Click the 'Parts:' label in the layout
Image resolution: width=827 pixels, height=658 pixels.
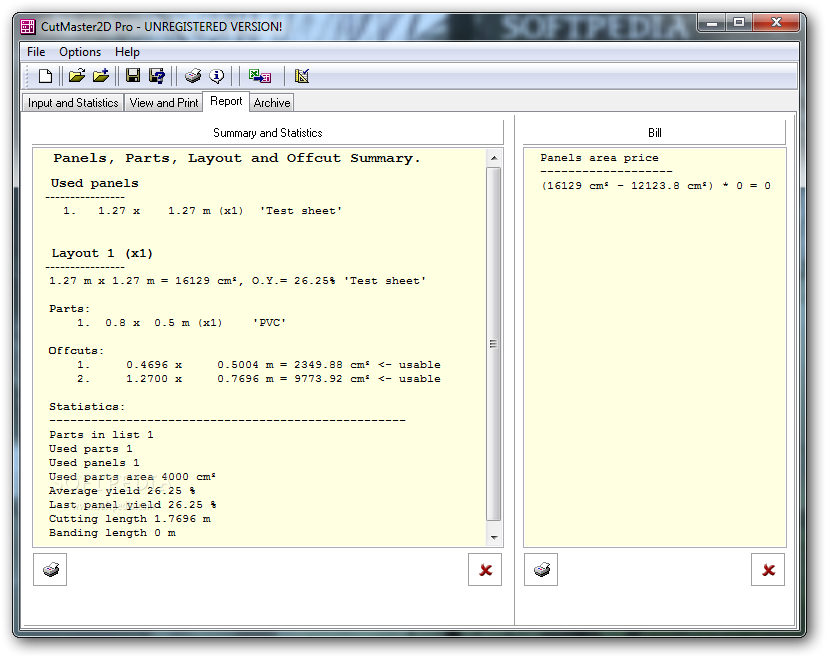(x=70, y=308)
